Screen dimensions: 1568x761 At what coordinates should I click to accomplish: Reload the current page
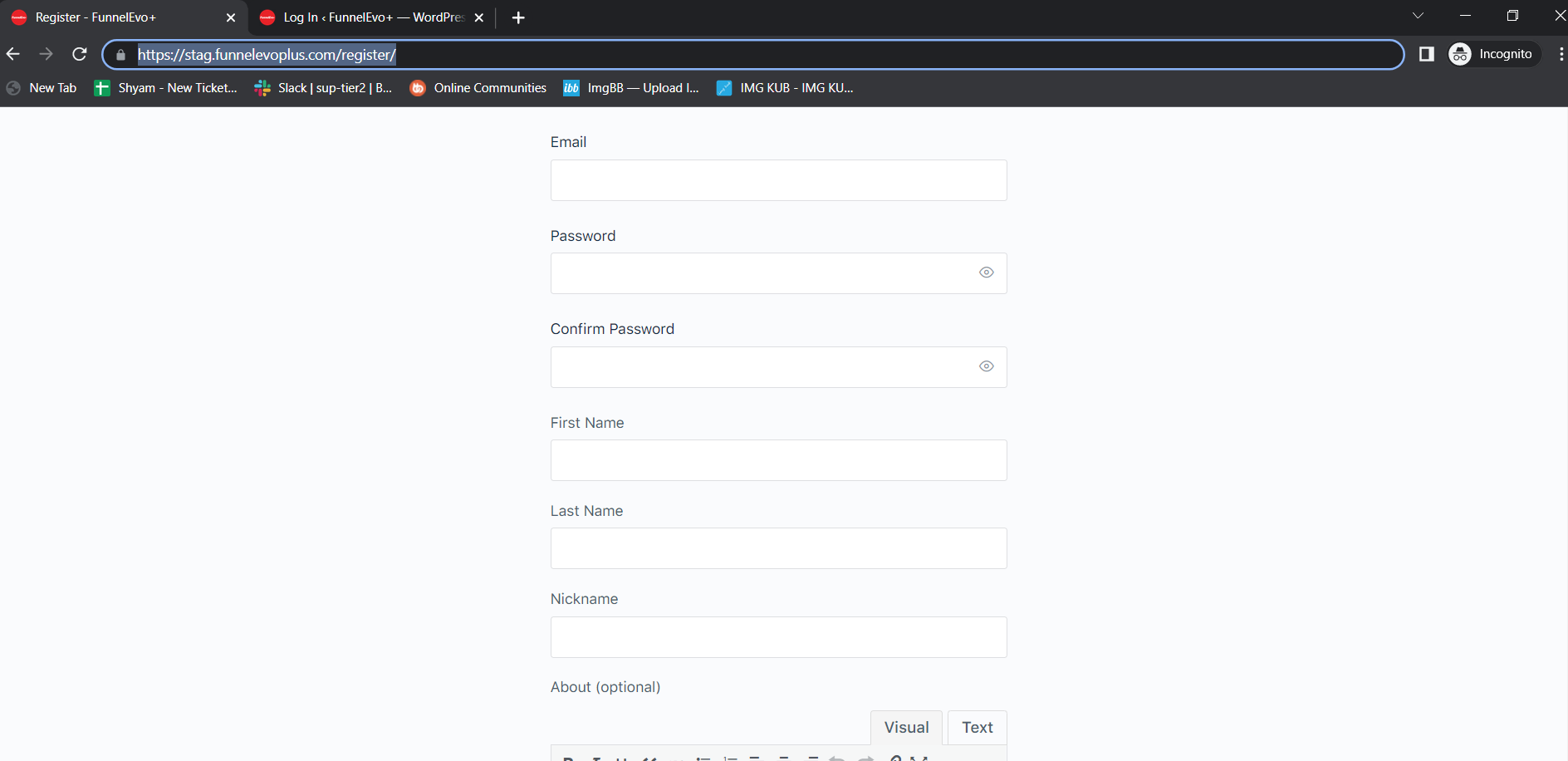click(x=80, y=54)
